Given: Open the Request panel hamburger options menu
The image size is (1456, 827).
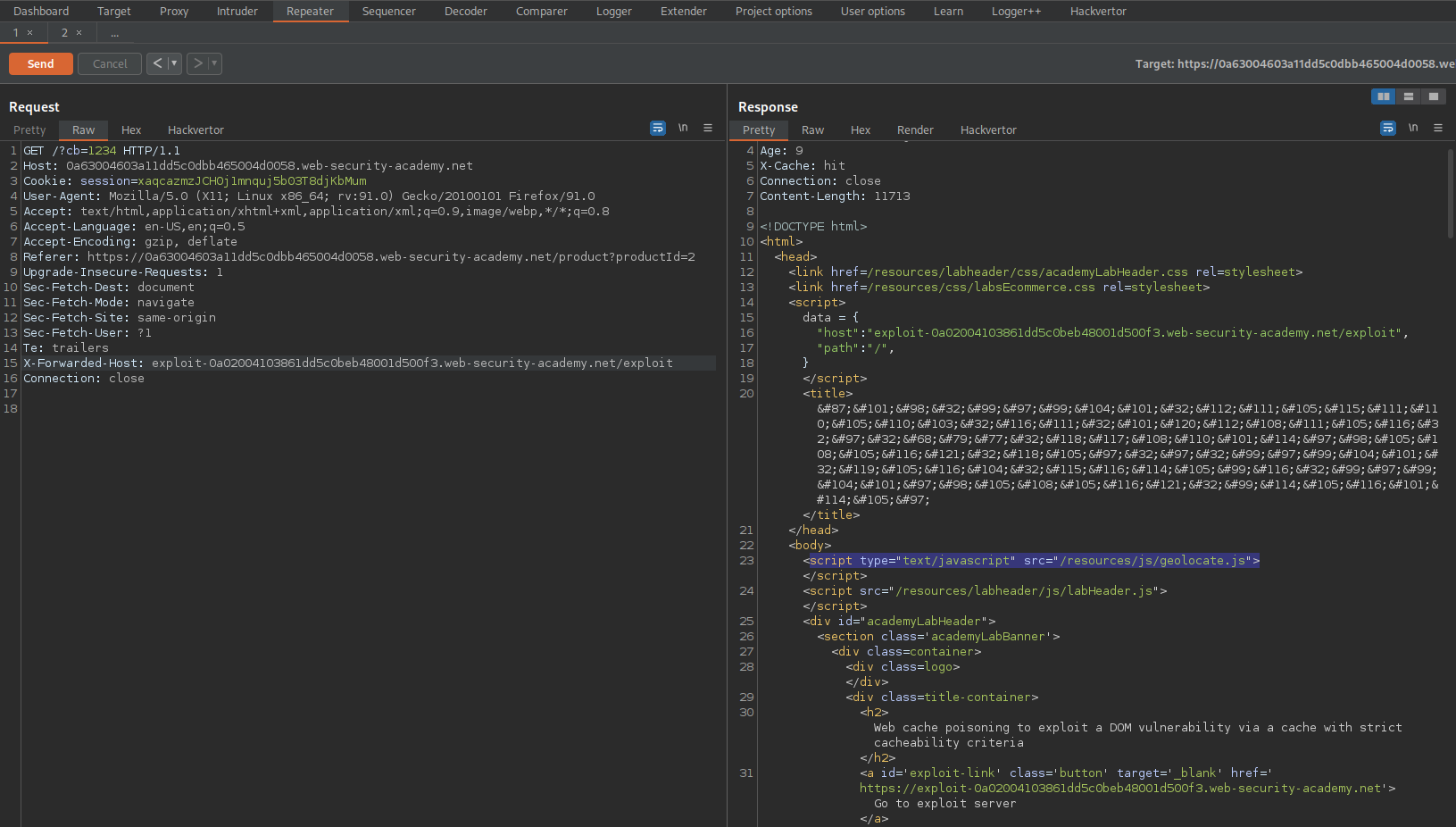Looking at the screenshot, I should tap(708, 128).
